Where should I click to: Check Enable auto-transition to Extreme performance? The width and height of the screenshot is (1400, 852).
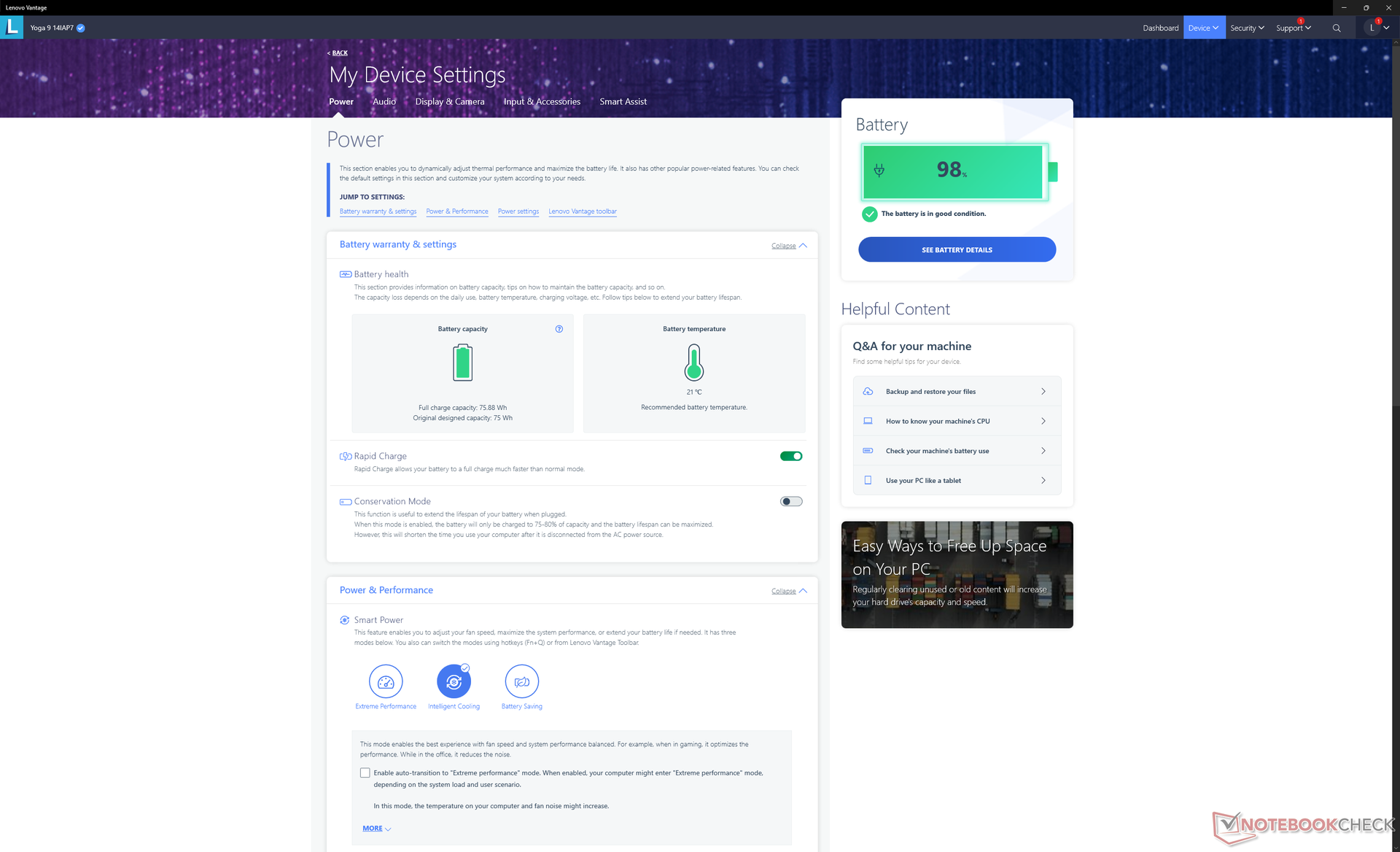click(x=365, y=772)
